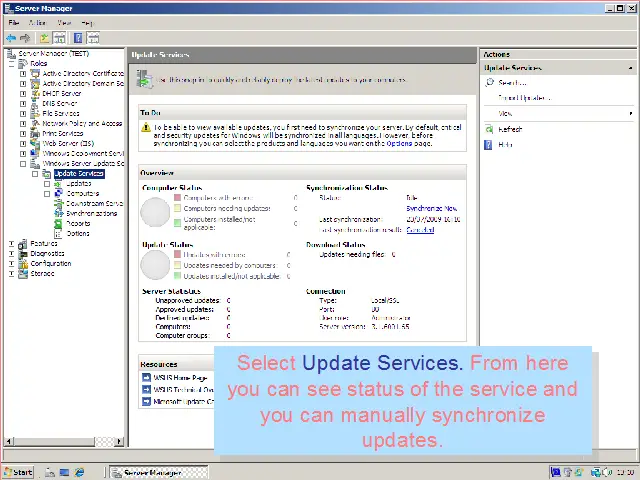
Task: Open the File menu
Action: pyautogui.click(x=13, y=23)
